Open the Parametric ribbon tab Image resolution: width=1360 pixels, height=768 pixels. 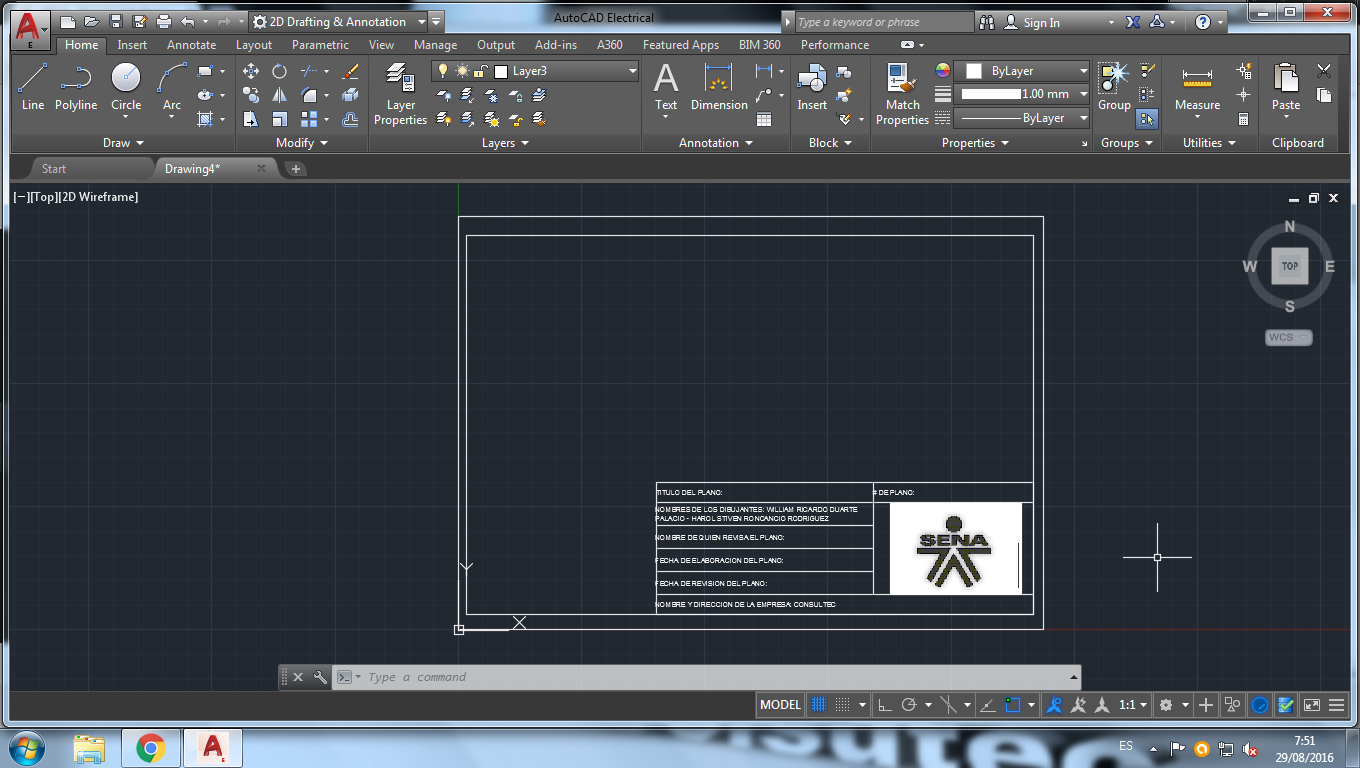tap(320, 44)
